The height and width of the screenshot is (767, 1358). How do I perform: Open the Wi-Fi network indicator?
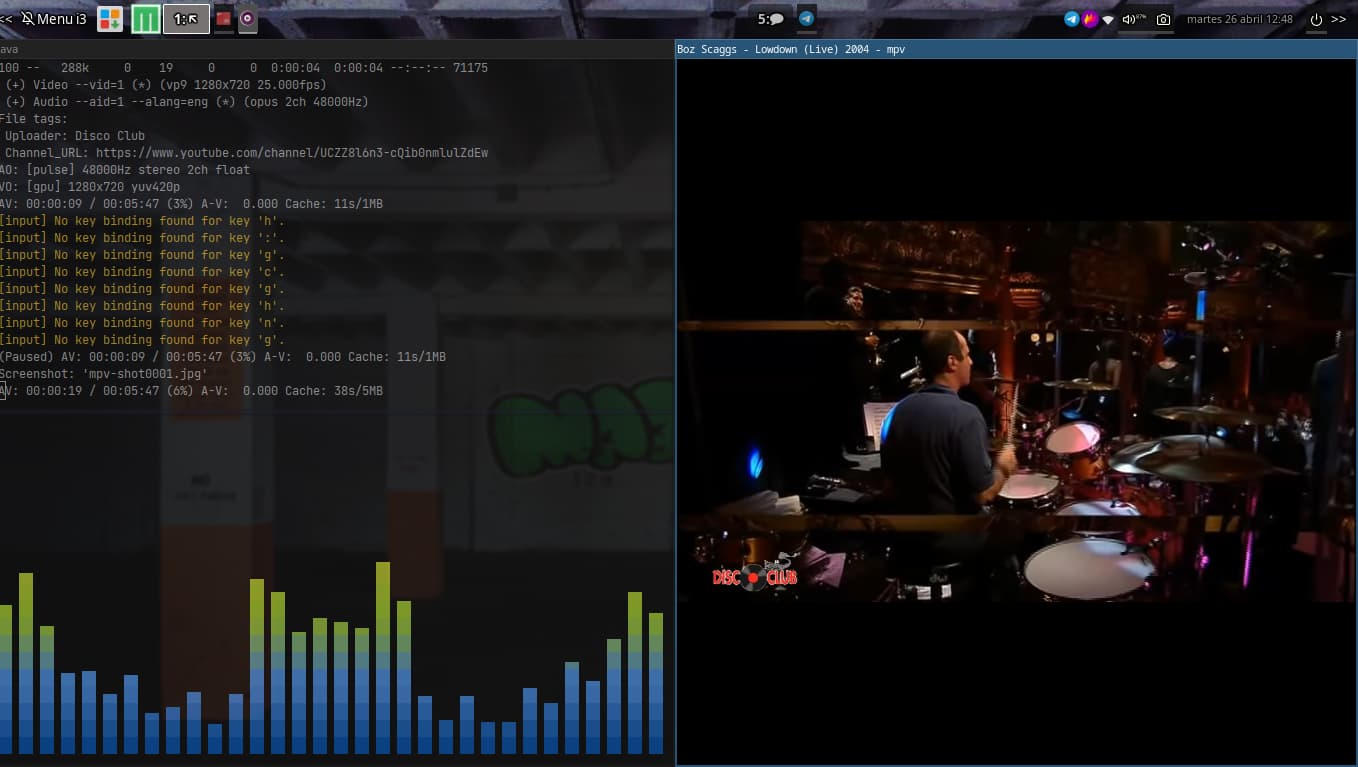1108,19
